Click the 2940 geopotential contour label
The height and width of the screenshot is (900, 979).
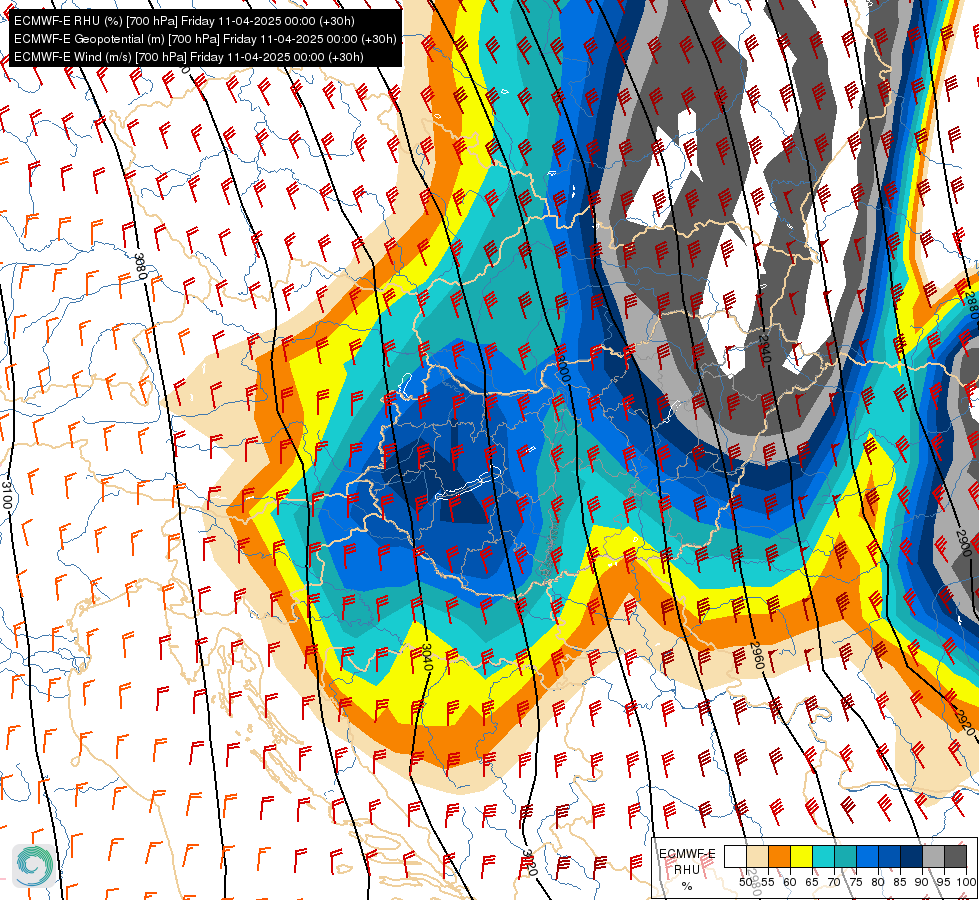click(x=765, y=349)
